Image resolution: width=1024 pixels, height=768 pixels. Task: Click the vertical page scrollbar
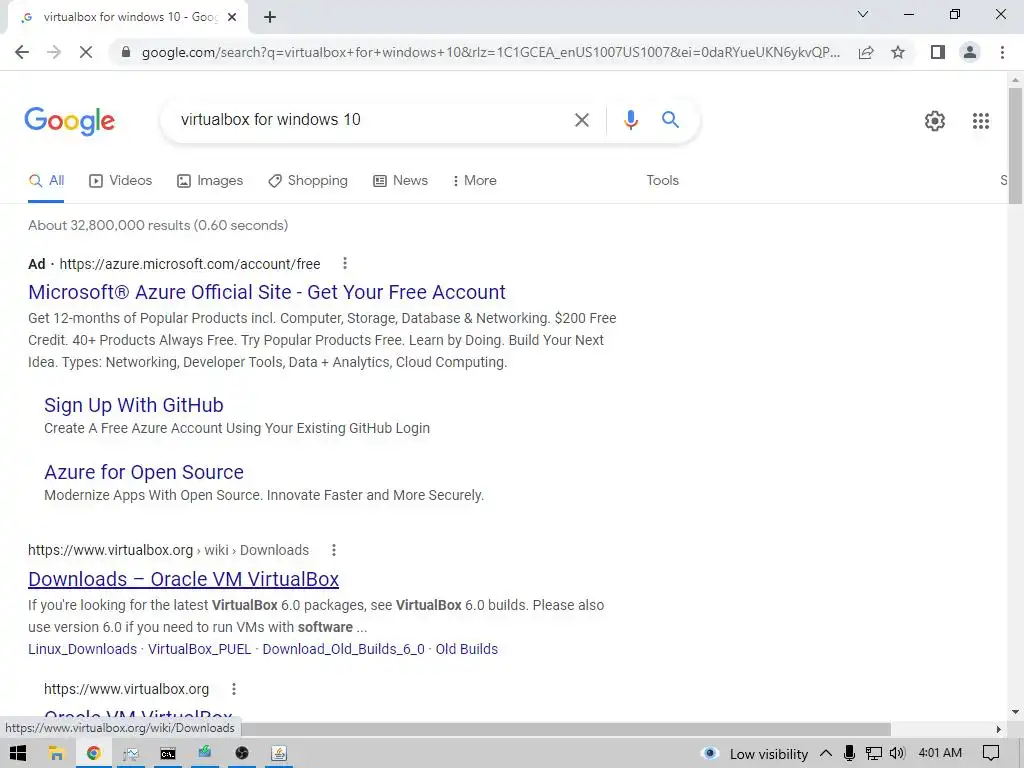[1015, 146]
